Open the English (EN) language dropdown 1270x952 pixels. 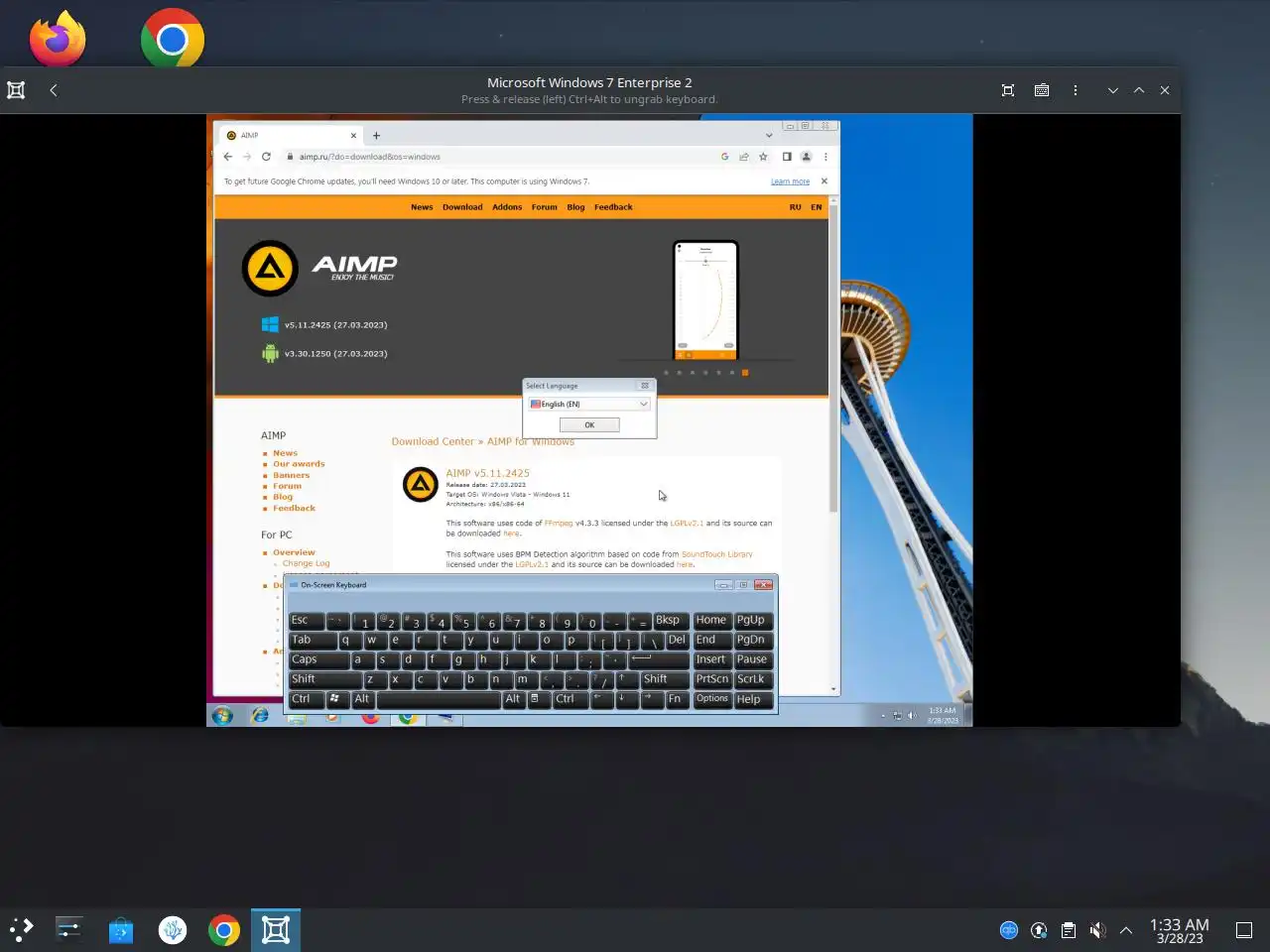(589, 404)
